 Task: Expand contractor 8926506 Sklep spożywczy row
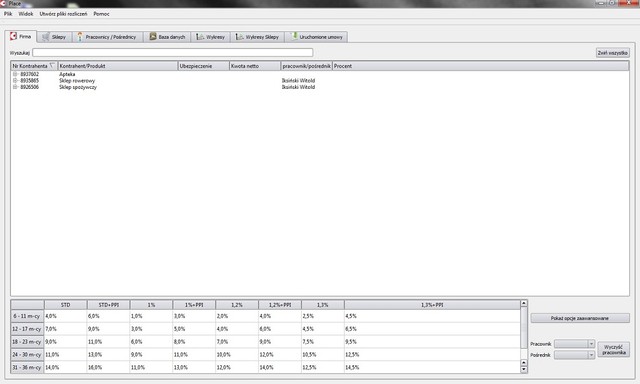point(15,87)
